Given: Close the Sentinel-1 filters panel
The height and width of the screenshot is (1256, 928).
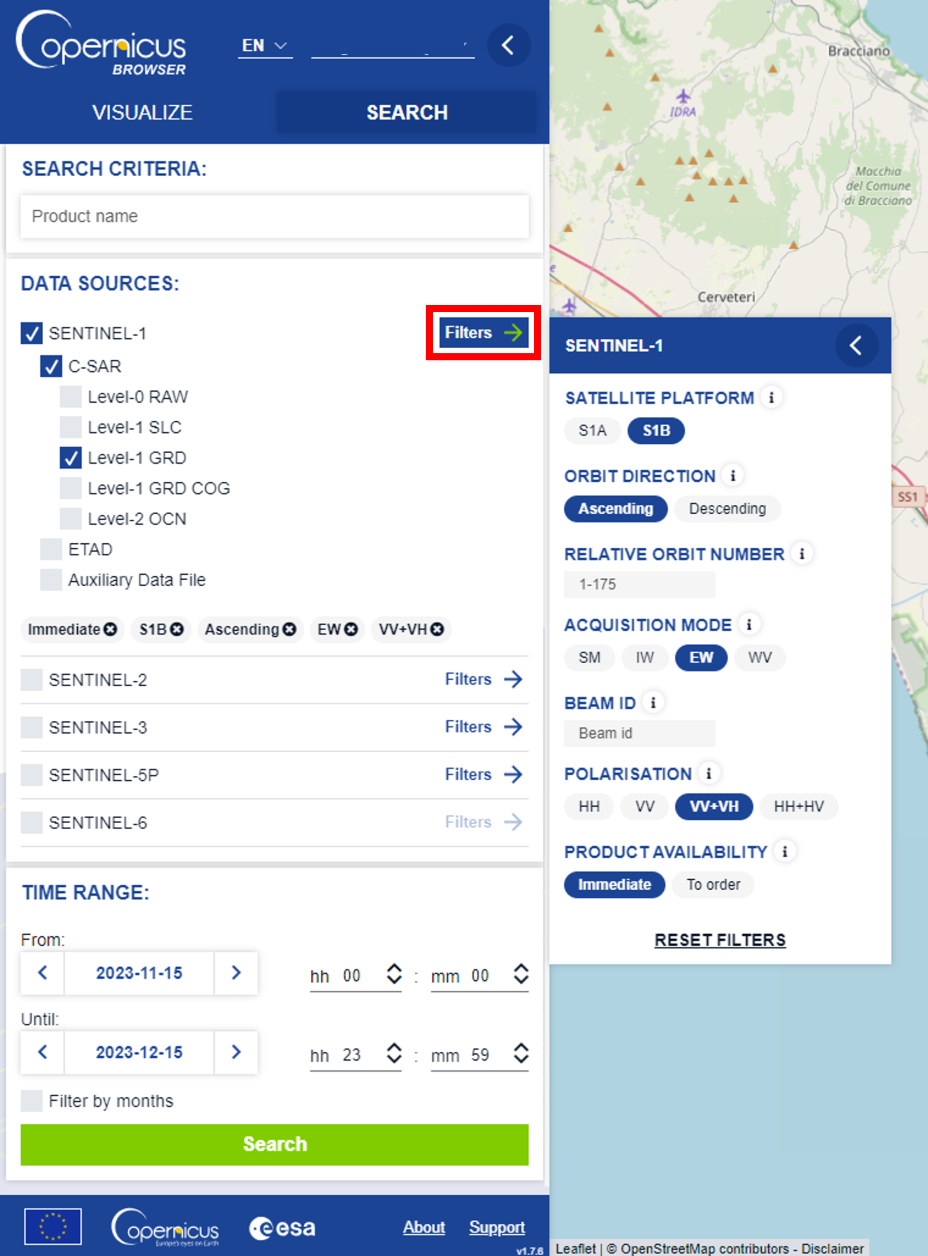Looking at the screenshot, I should 856,346.
